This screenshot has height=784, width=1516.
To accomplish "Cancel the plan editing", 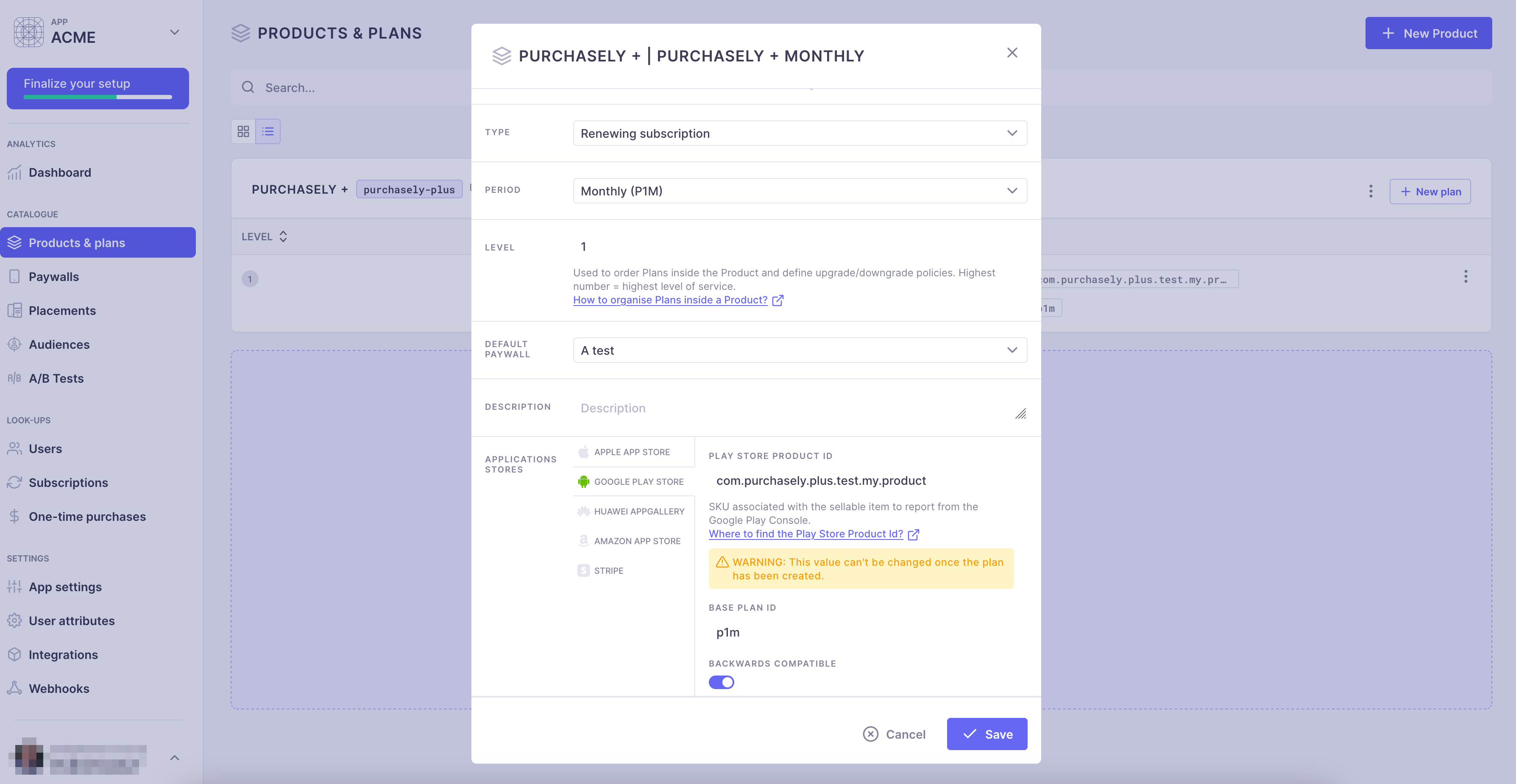I will 894,734.
